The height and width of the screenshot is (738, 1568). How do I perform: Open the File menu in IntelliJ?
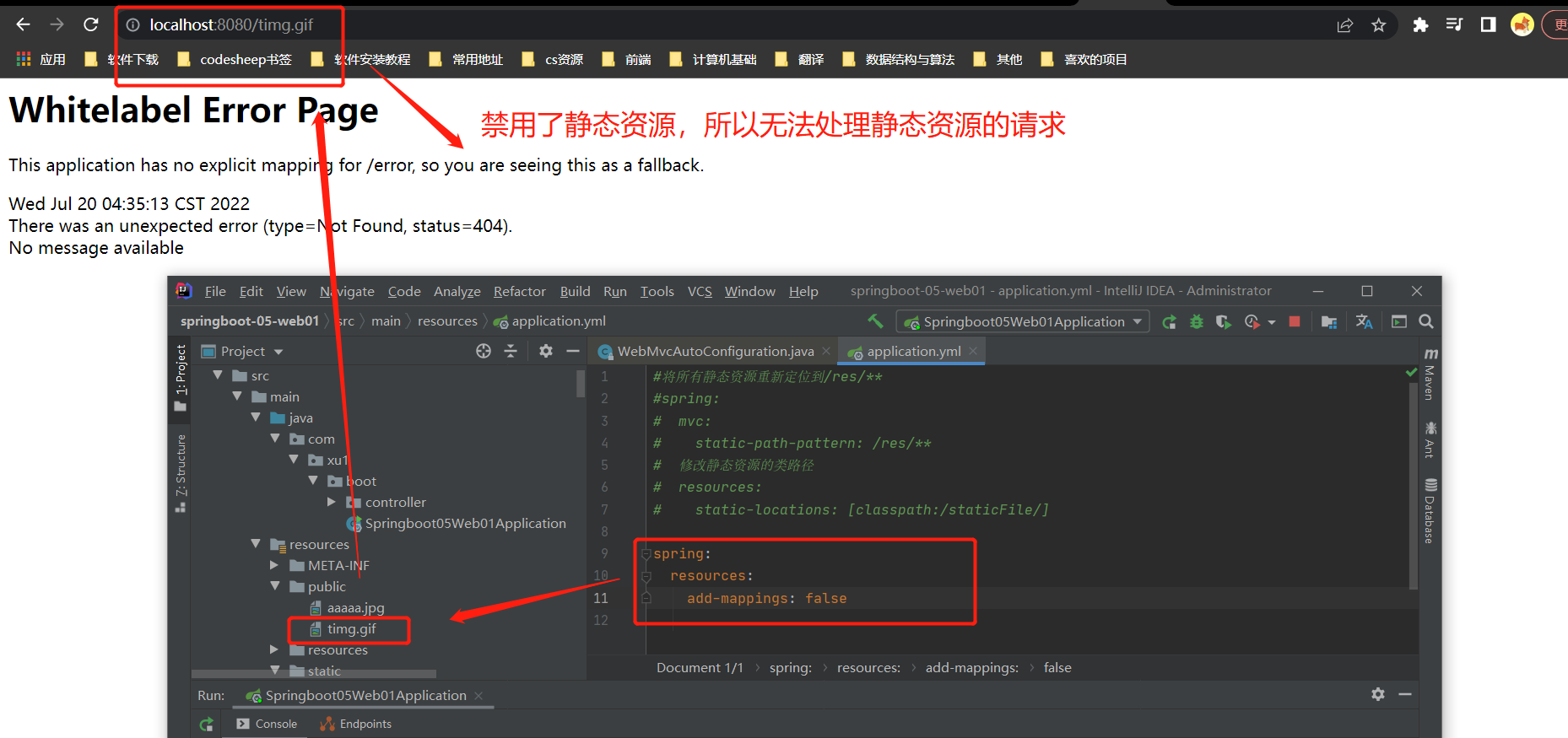click(x=215, y=291)
